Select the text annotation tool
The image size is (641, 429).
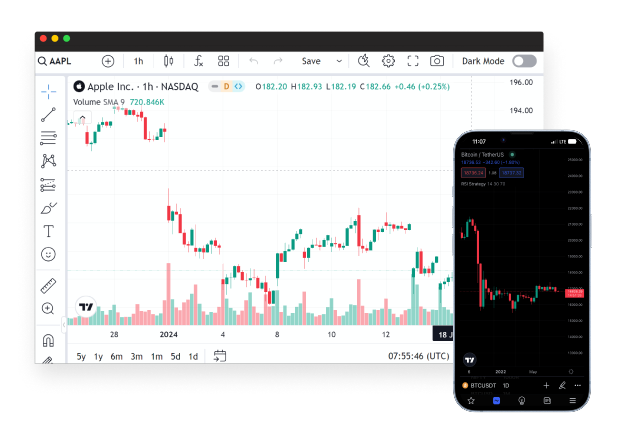point(48,231)
